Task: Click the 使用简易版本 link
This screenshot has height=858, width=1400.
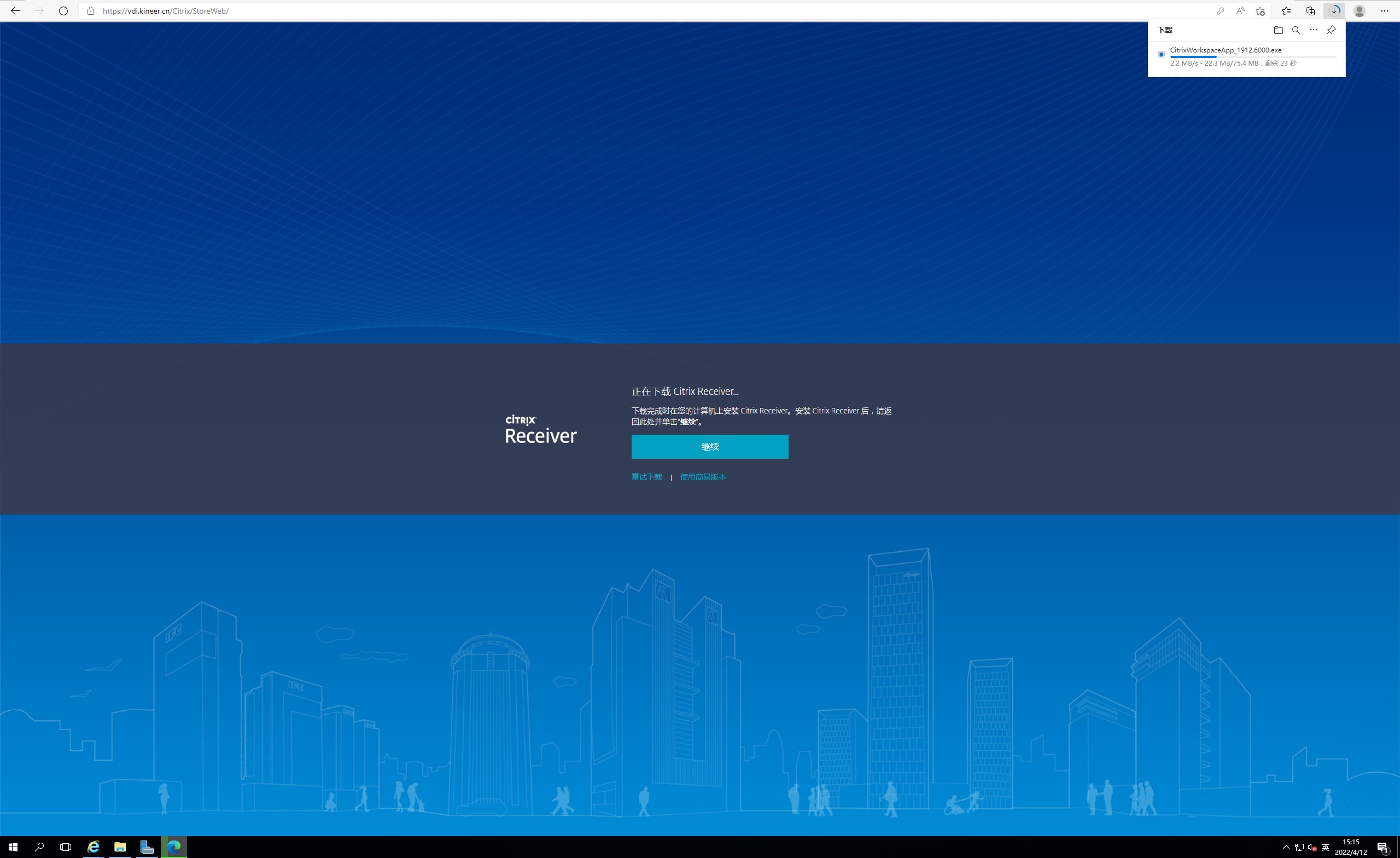Action: point(703,477)
